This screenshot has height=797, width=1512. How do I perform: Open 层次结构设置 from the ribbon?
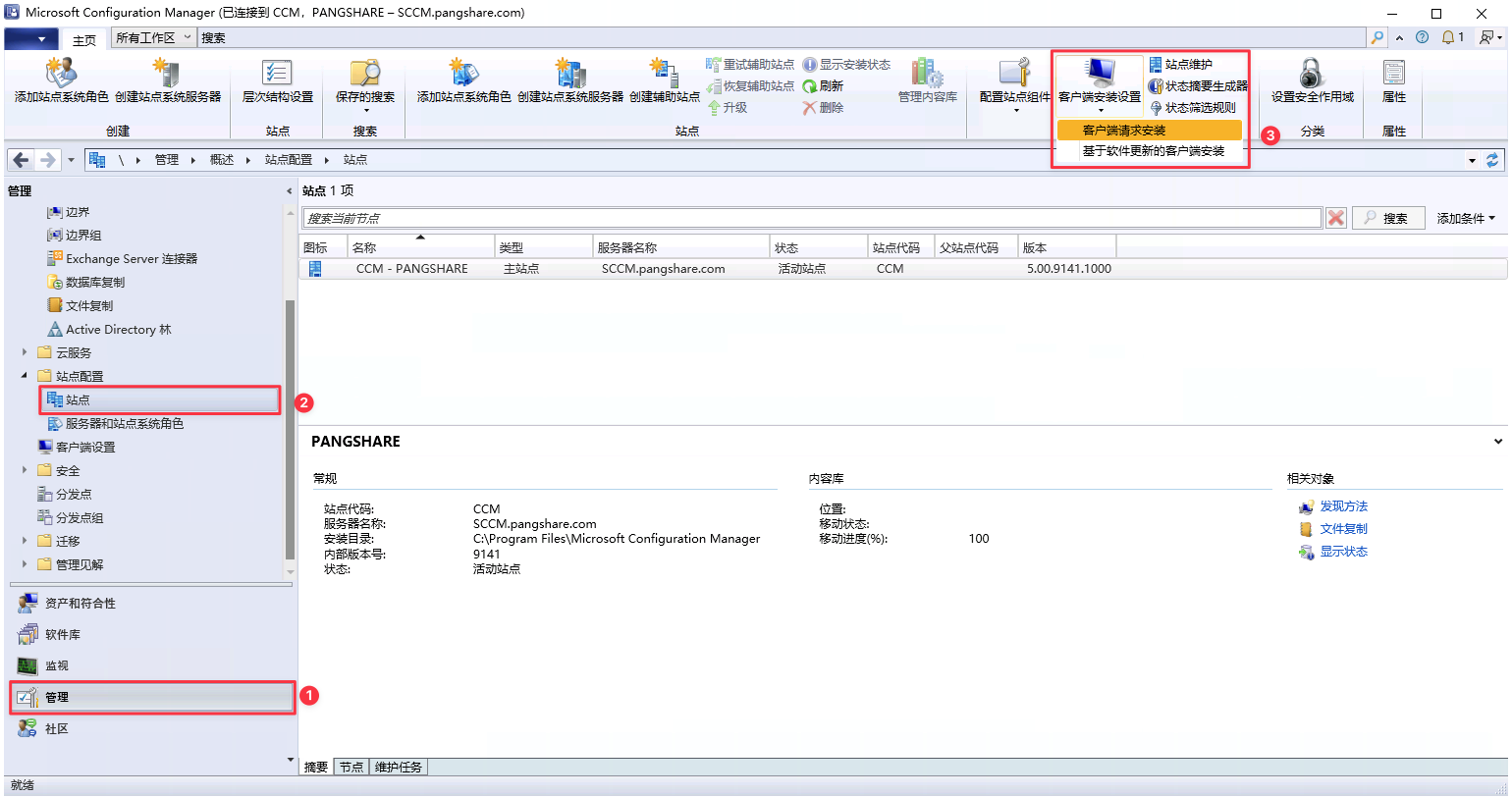pyautogui.click(x=278, y=80)
